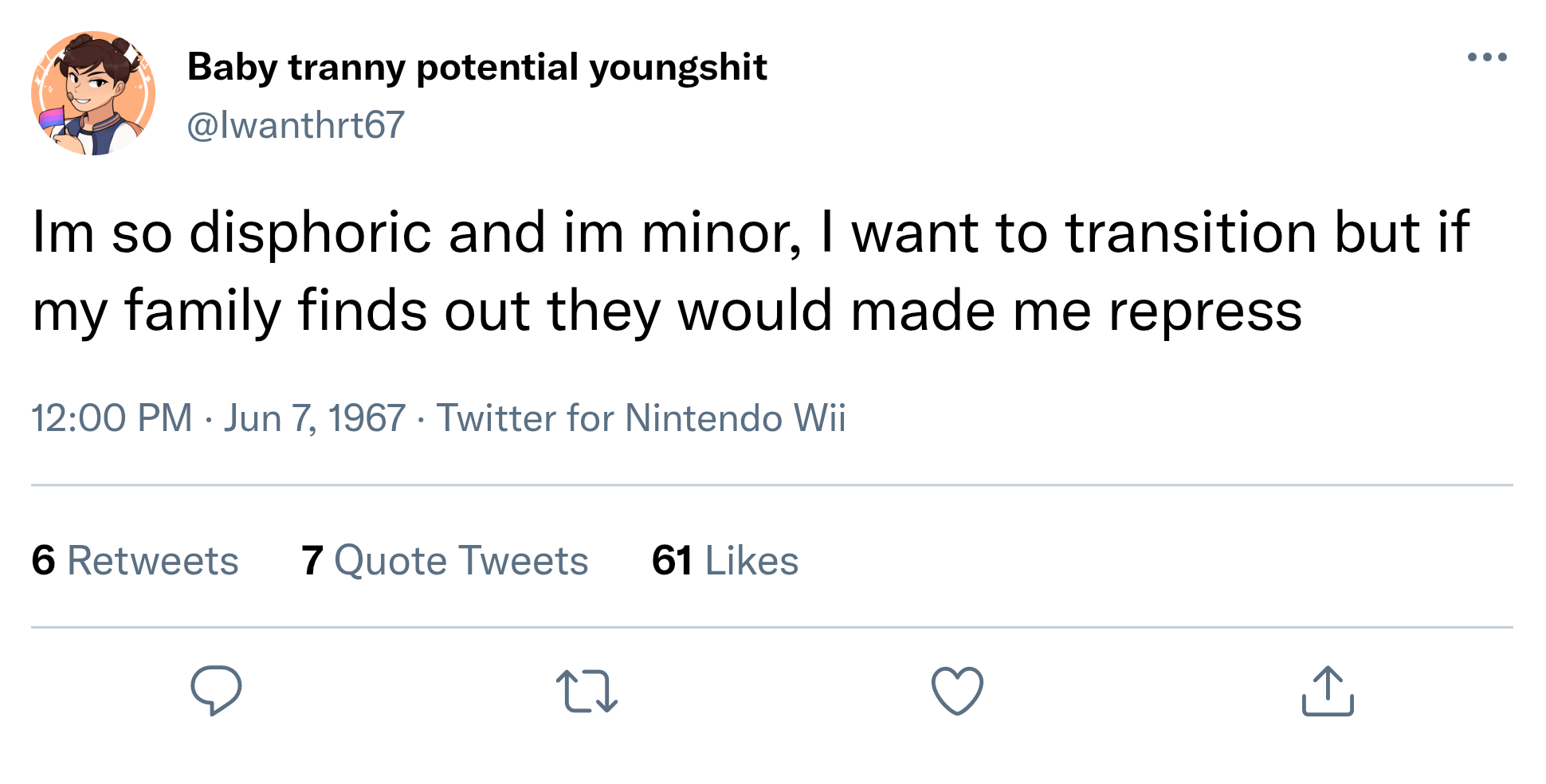Image resolution: width=1546 pixels, height=784 pixels.
Task: Click the word "Wii" in the source label
Action: [x=819, y=418]
